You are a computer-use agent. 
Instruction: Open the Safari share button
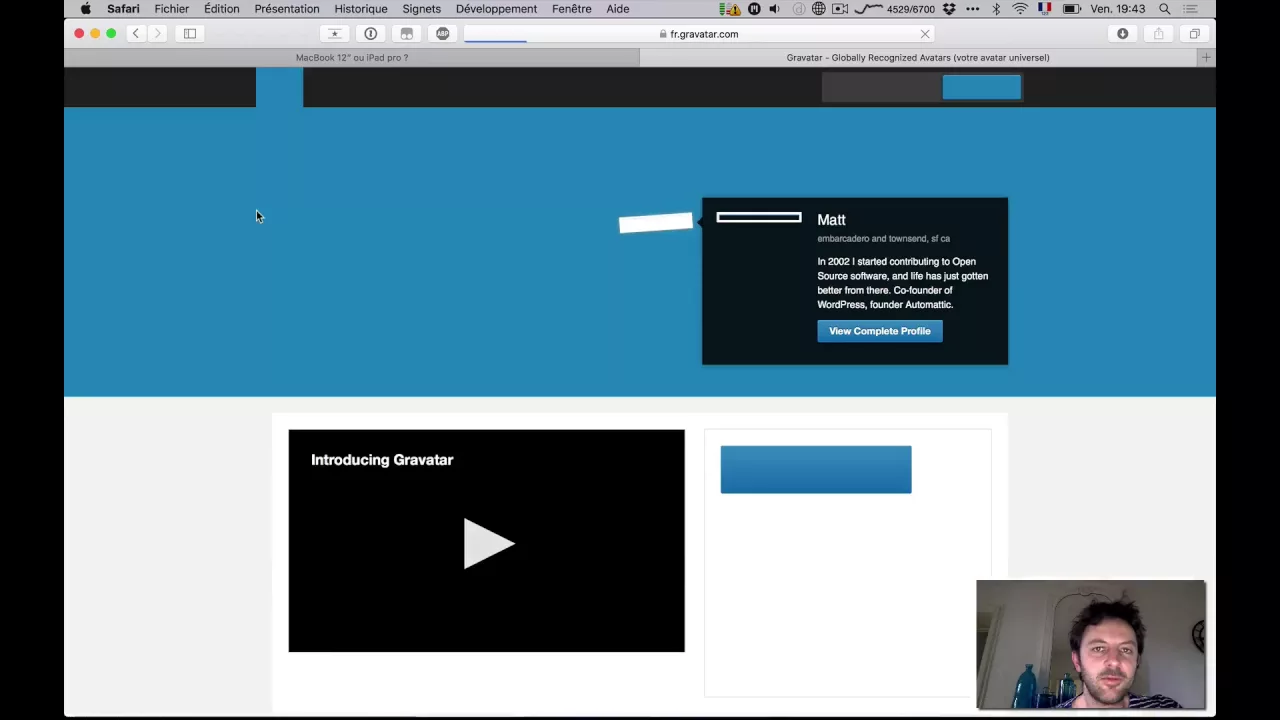[x=1159, y=34]
